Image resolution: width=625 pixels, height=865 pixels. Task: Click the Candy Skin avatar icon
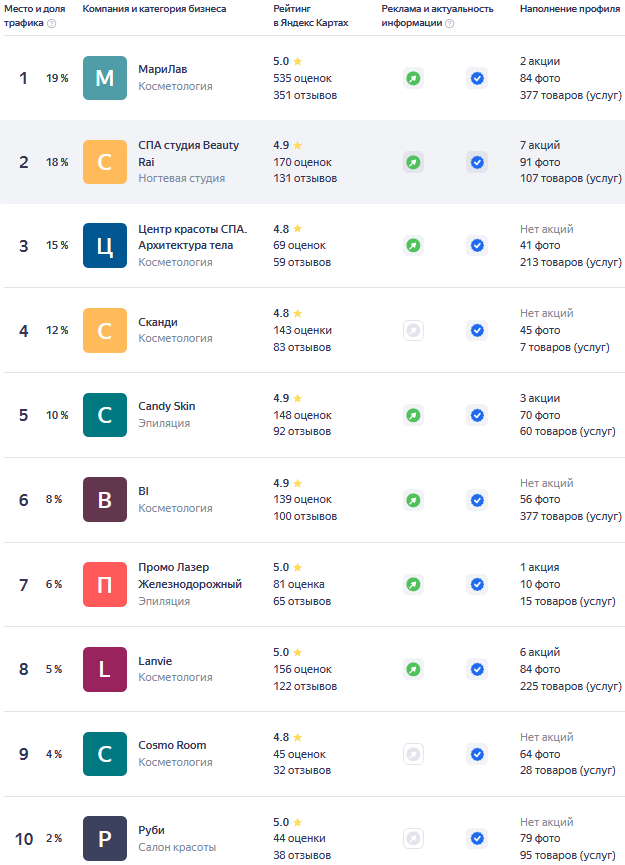click(x=105, y=415)
